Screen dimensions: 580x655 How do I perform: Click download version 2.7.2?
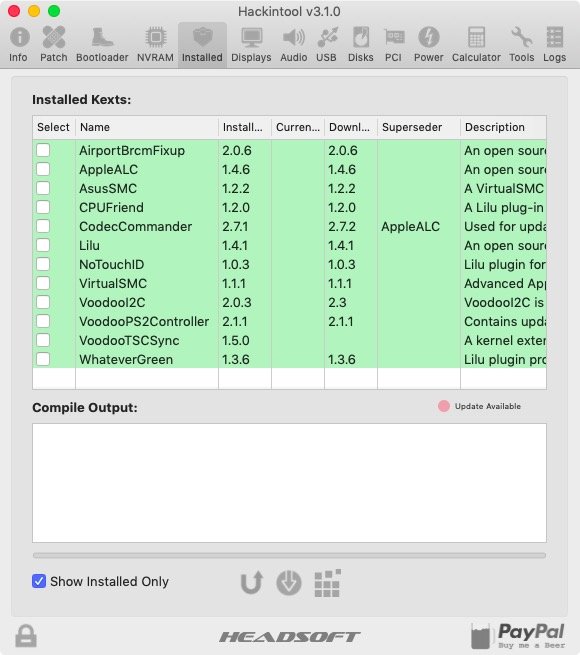point(342,226)
